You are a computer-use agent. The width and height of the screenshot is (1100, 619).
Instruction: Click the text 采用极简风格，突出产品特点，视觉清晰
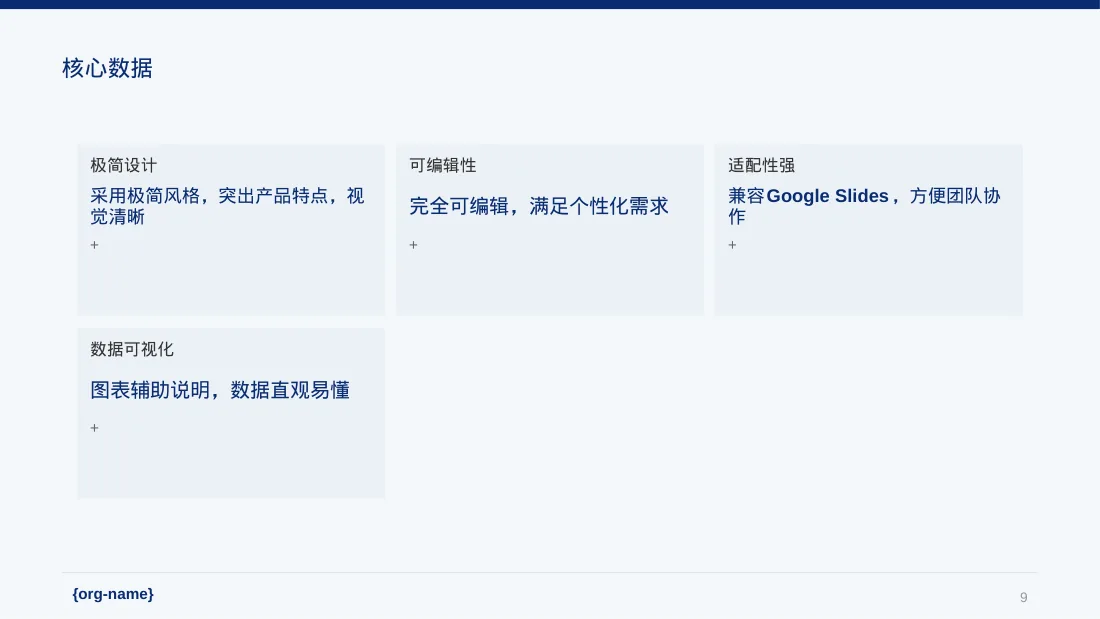[x=227, y=206]
